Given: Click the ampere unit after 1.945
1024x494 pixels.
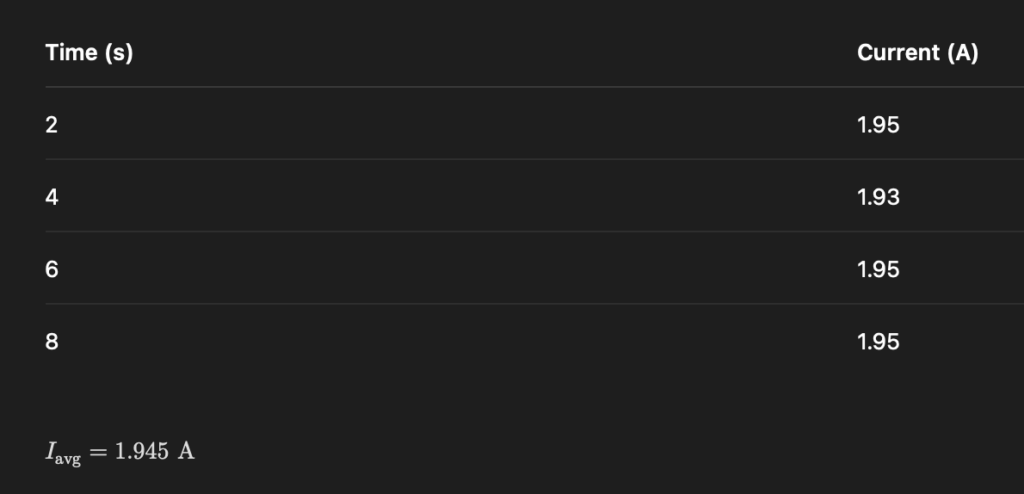Looking at the screenshot, I should [186, 450].
